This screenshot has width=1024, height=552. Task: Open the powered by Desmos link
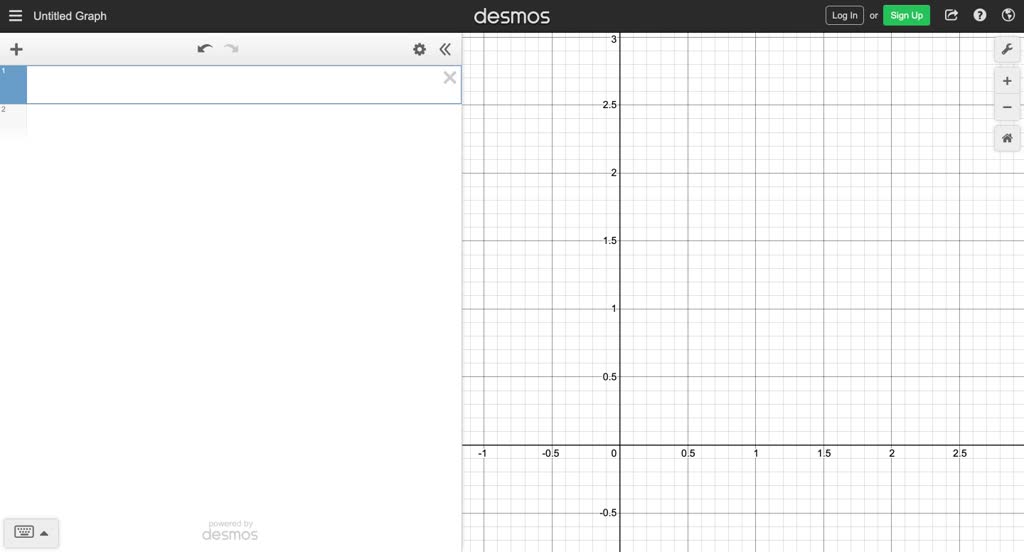click(230, 531)
